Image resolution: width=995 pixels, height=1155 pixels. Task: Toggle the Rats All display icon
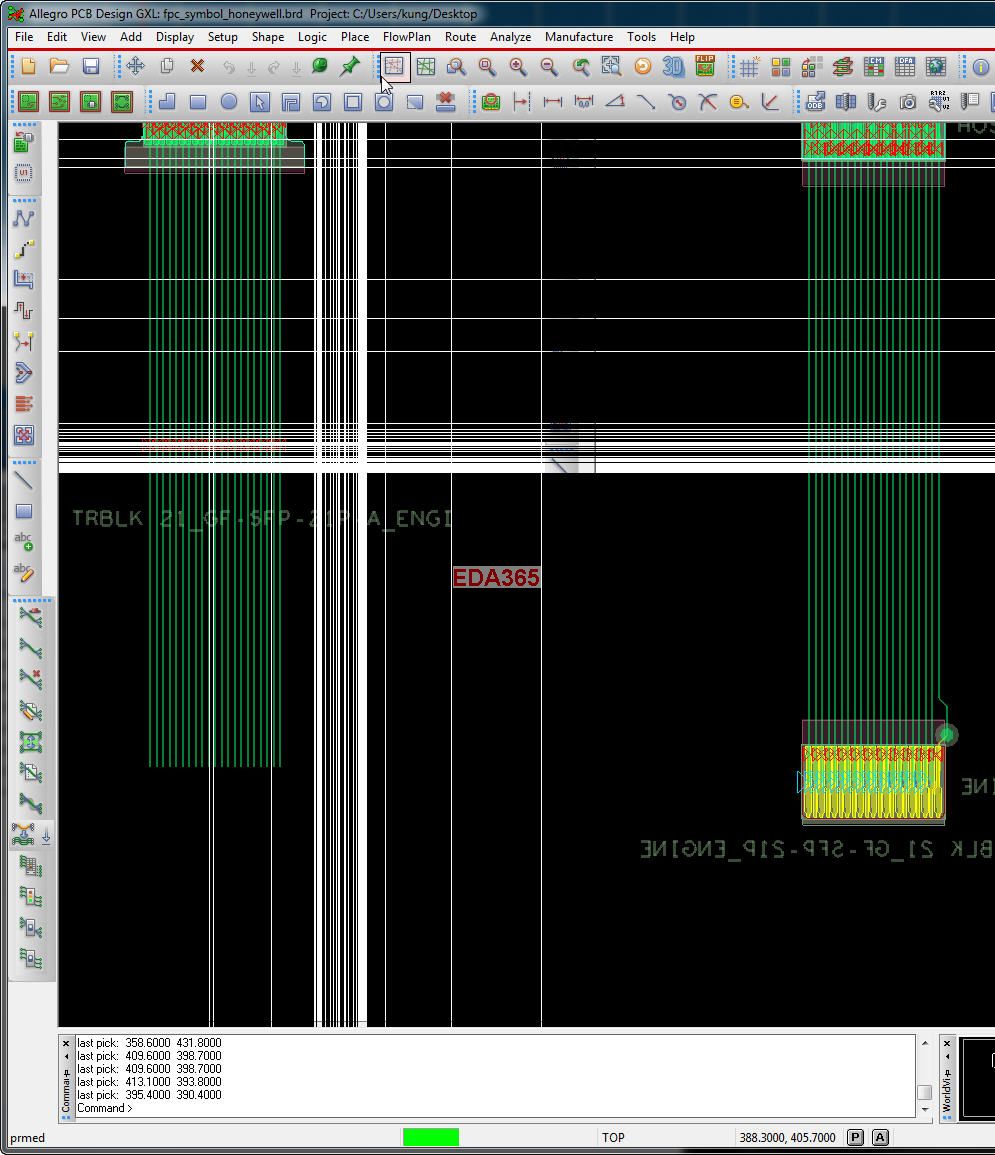pyautogui.click(x=426, y=67)
